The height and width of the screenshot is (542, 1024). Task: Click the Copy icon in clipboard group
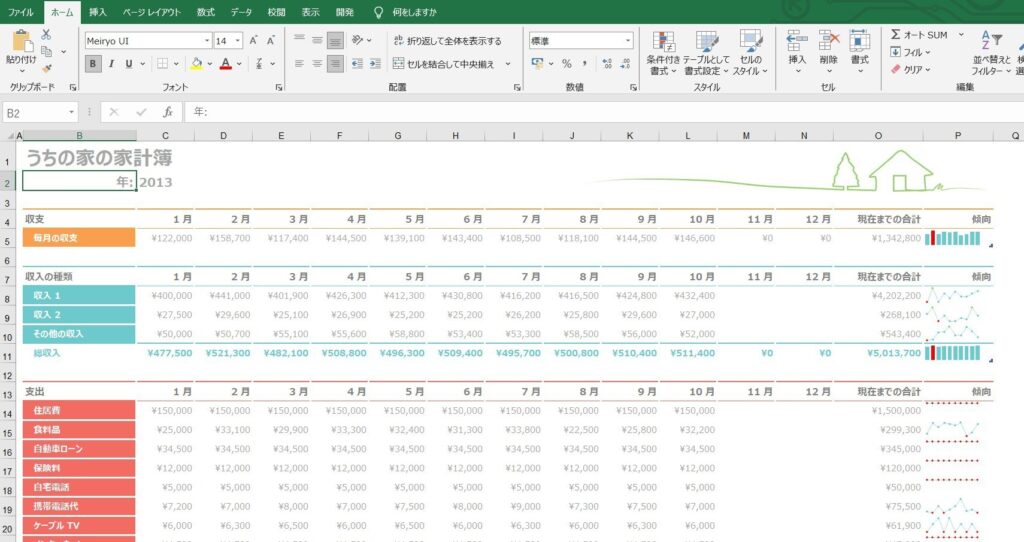(46, 52)
